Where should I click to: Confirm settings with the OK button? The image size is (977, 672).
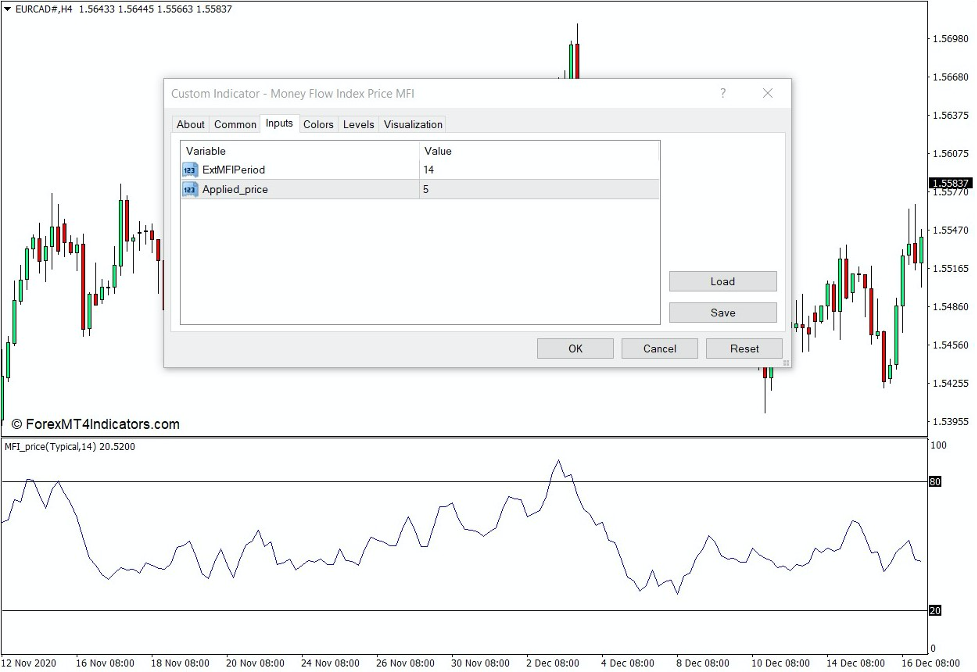click(575, 348)
